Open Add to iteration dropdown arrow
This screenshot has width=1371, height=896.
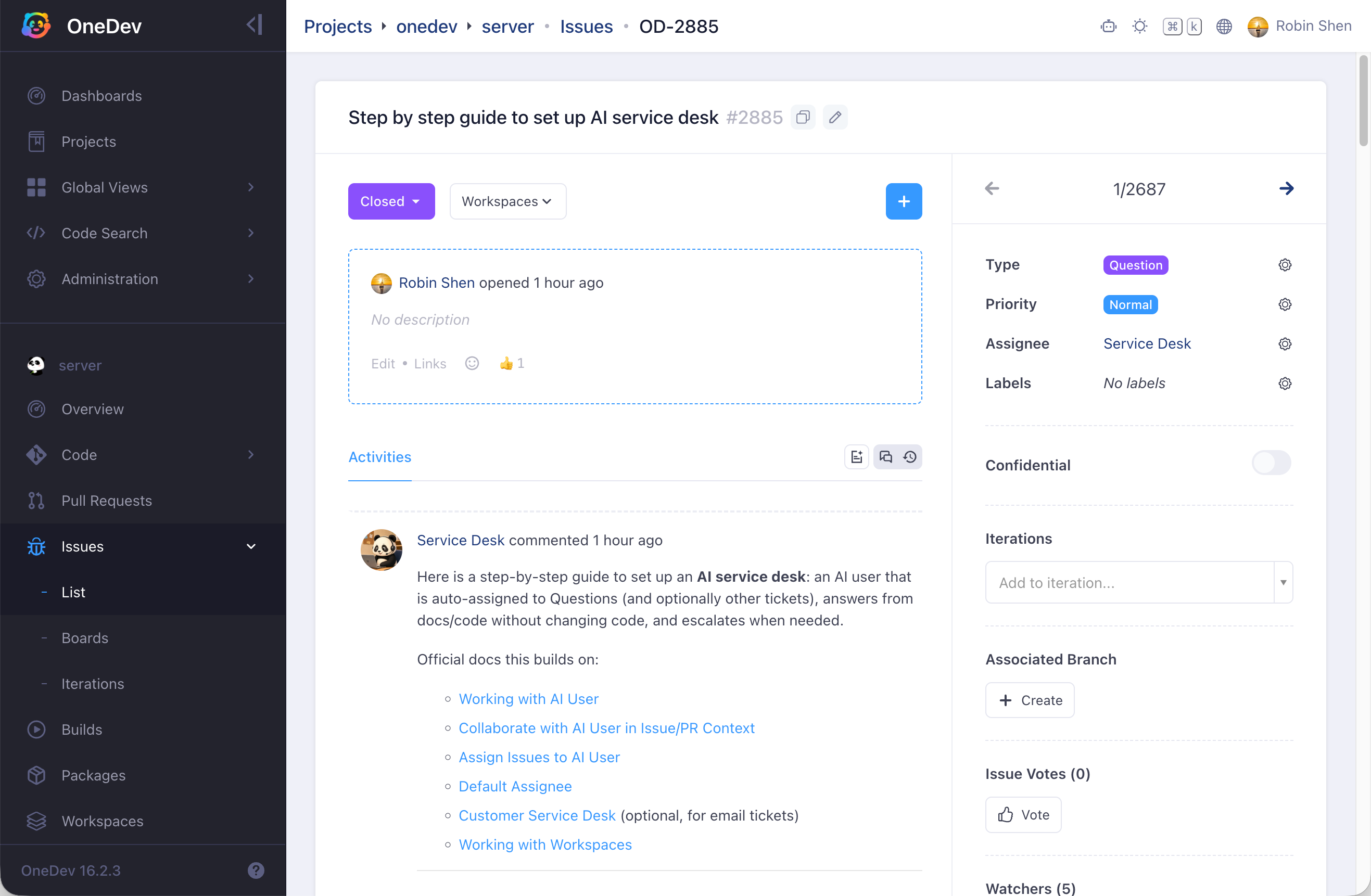(1283, 582)
